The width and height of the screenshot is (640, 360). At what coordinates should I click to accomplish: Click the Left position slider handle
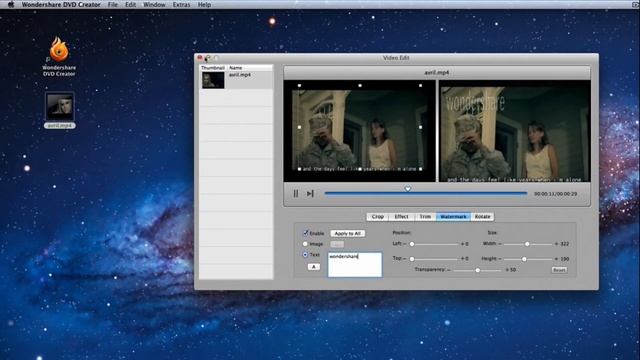412,244
